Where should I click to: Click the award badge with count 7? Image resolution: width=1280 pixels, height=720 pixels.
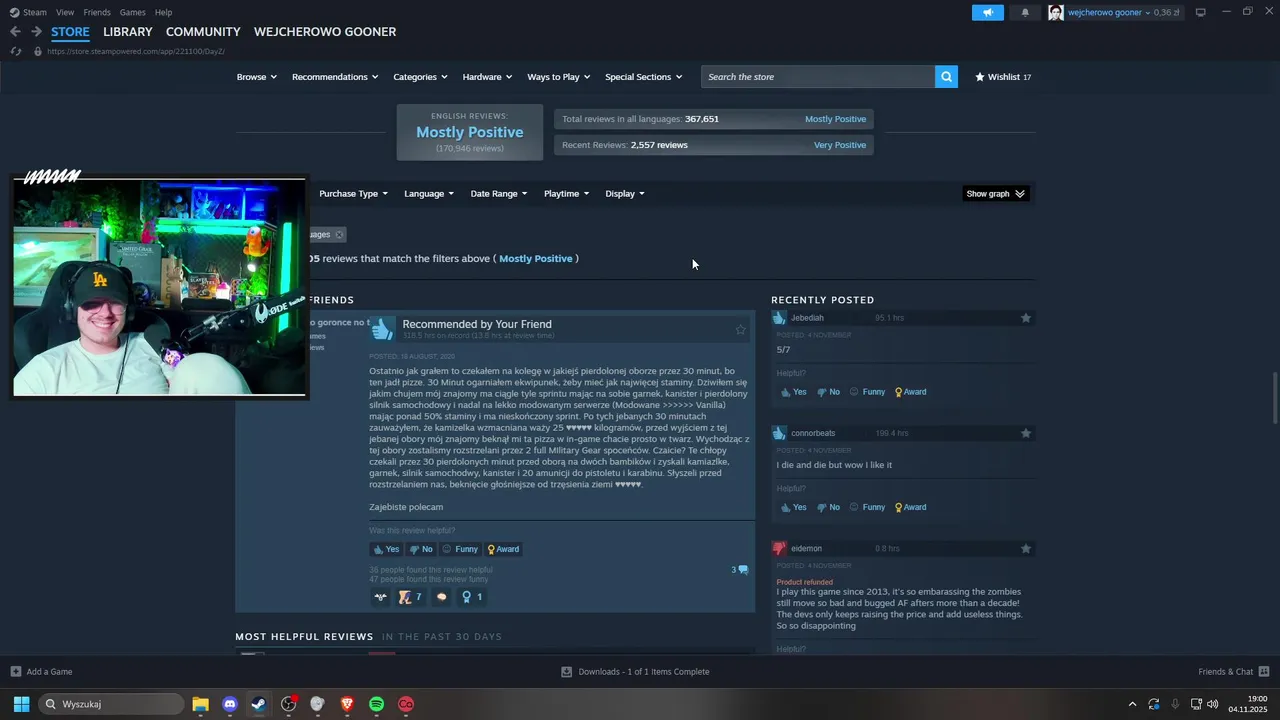410,597
